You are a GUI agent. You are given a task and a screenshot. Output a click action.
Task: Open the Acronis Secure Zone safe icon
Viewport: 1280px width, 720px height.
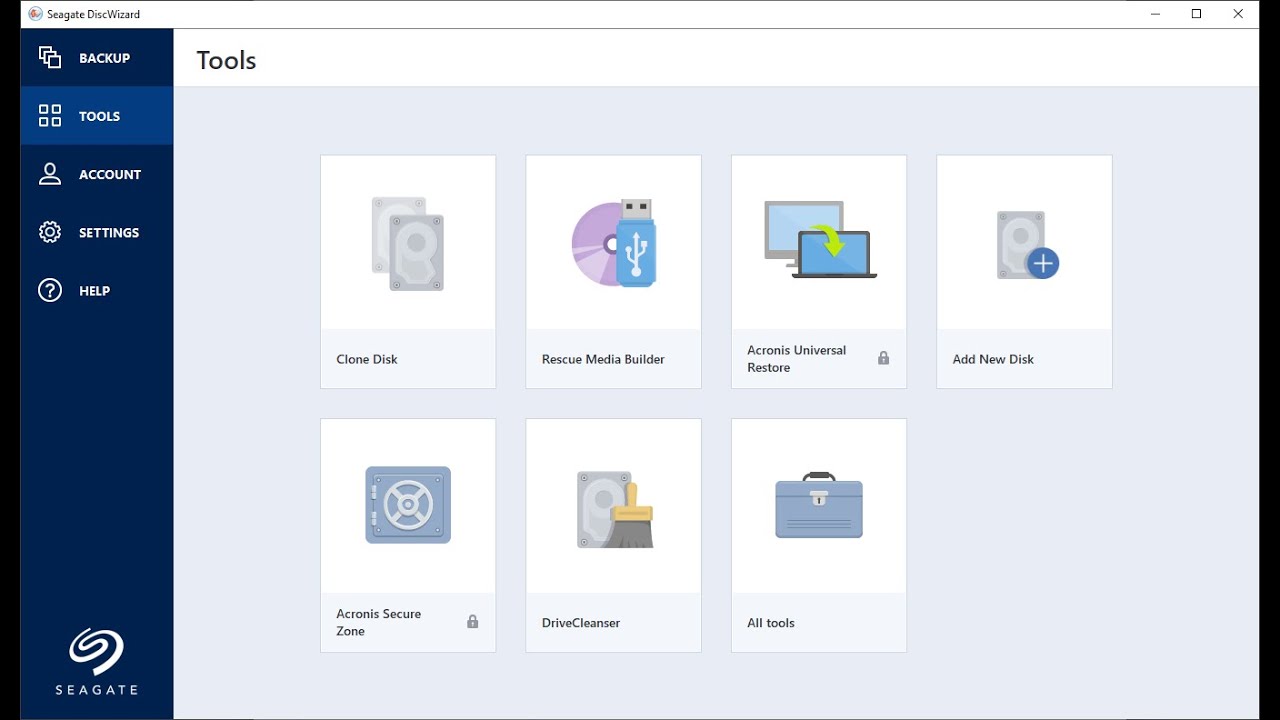point(408,505)
